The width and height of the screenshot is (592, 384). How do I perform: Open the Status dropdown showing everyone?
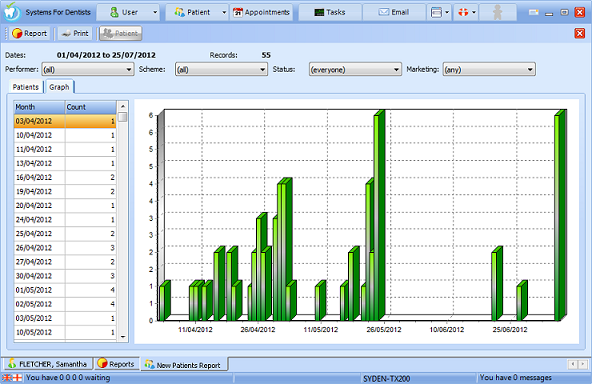pyautogui.click(x=355, y=69)
